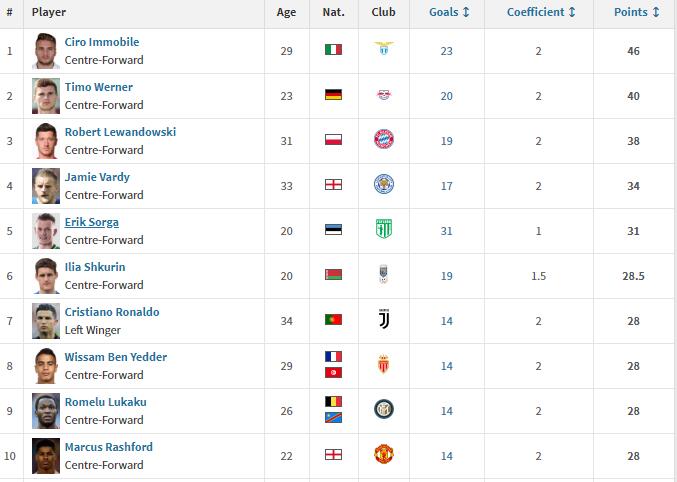Click the Leicester City club badge

pos(384,184)
